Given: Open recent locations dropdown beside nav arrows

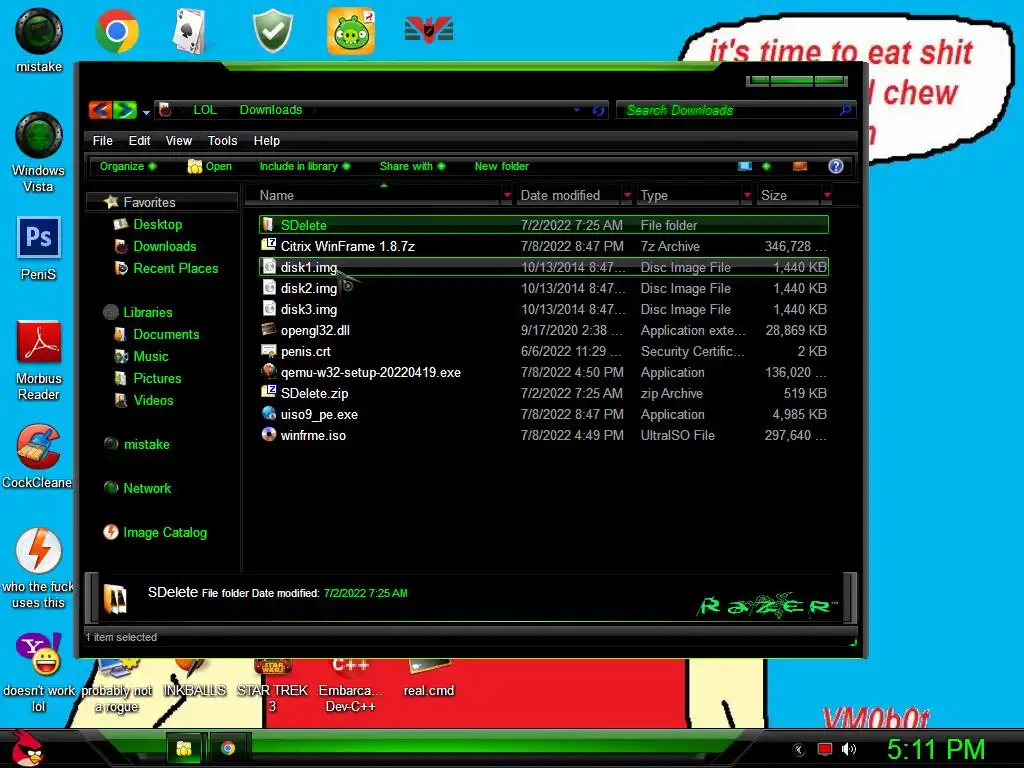Looking at the screenshot, I should (x=146, y=112).
